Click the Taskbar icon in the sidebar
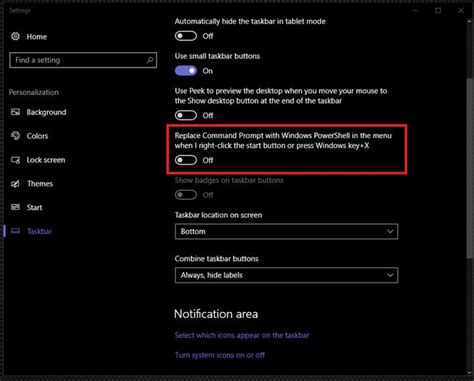The width and height of the screenshot is (474, 381). click(x=15, y=231)
